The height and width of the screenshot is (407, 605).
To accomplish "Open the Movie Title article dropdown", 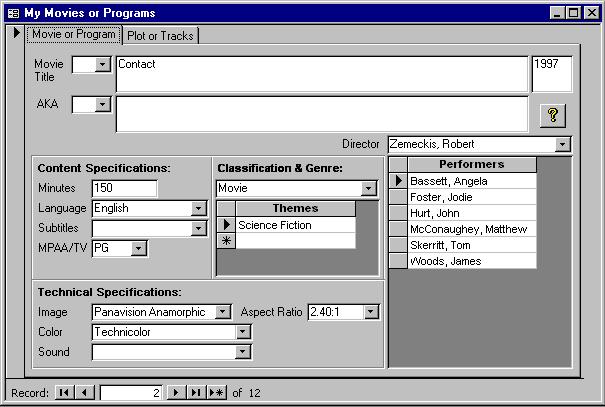I will click(x=104, y=65).
